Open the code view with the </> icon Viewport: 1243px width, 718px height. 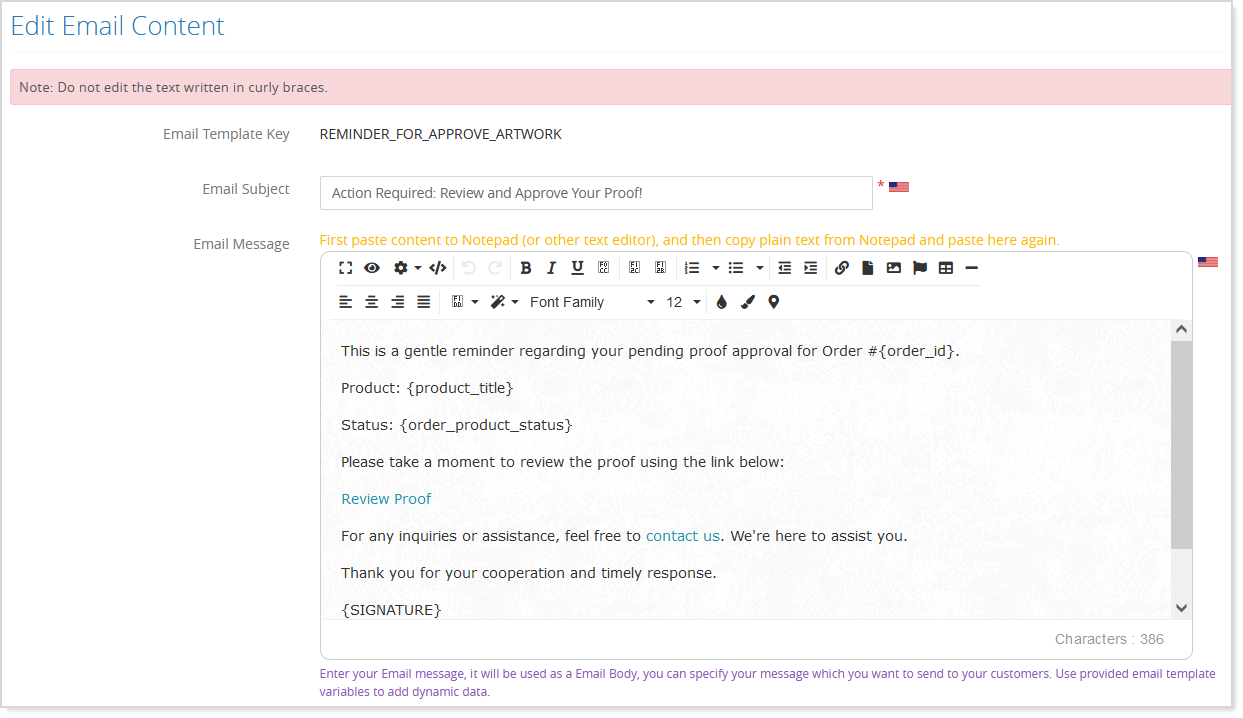pyautogui.click(x=437, y=268)
